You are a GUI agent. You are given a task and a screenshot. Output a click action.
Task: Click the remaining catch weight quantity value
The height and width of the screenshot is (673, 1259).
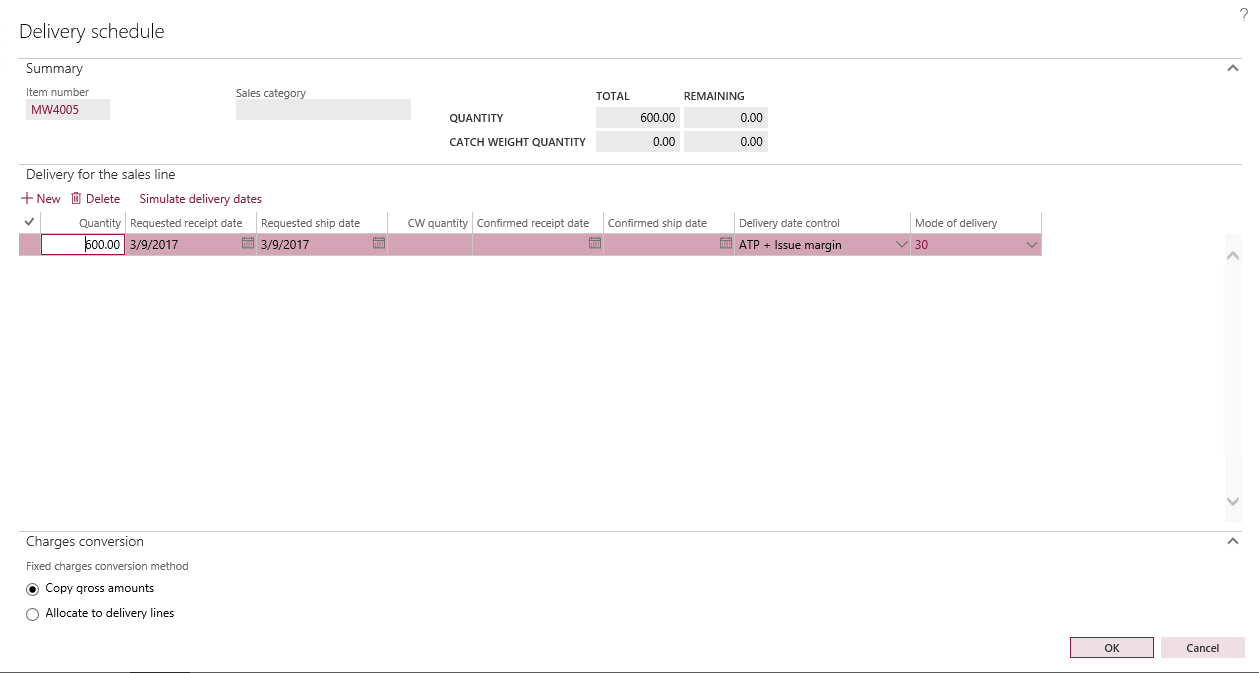[726, 142]
